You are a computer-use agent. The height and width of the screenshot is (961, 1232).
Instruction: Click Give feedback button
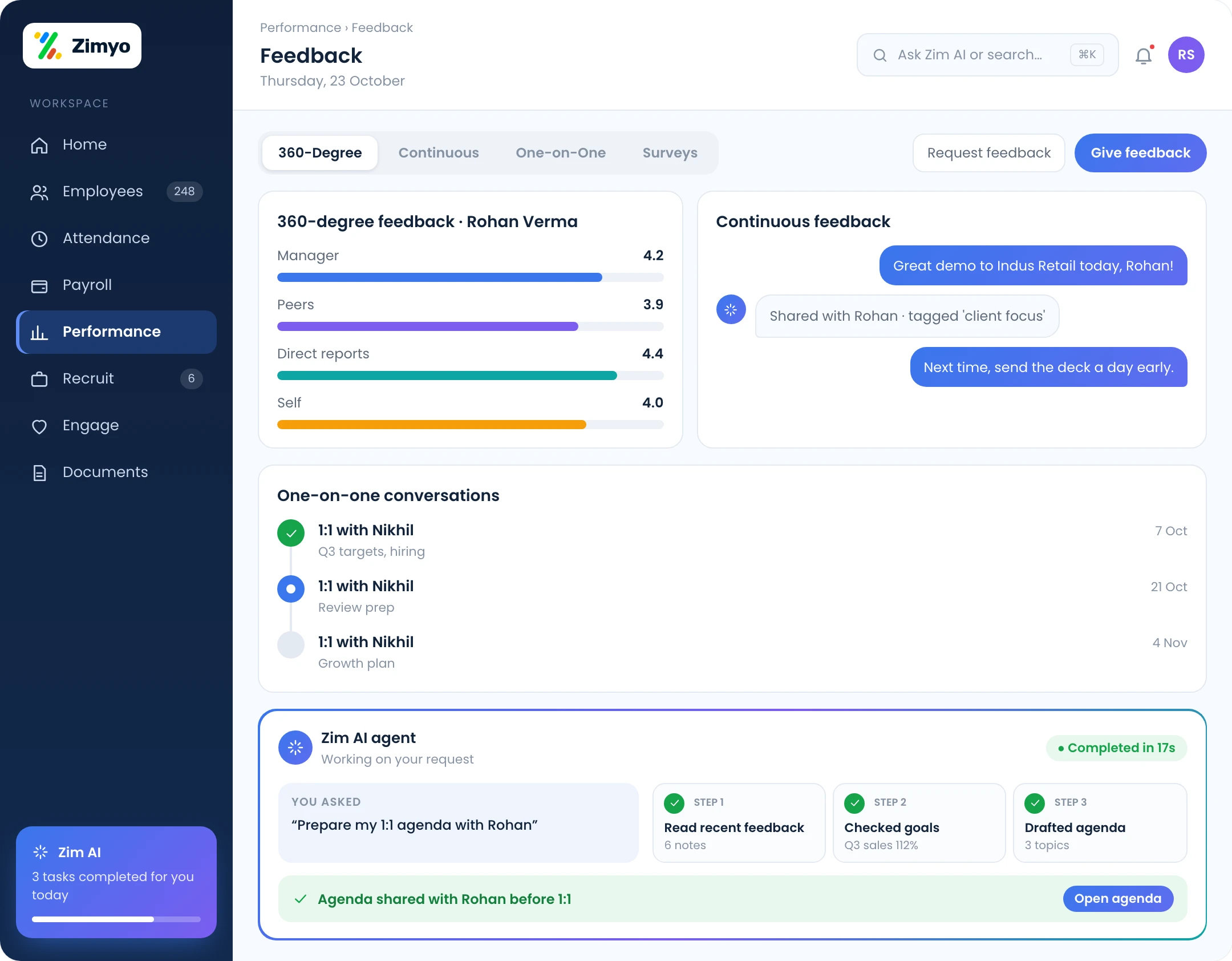click(x=1141, y=153)
